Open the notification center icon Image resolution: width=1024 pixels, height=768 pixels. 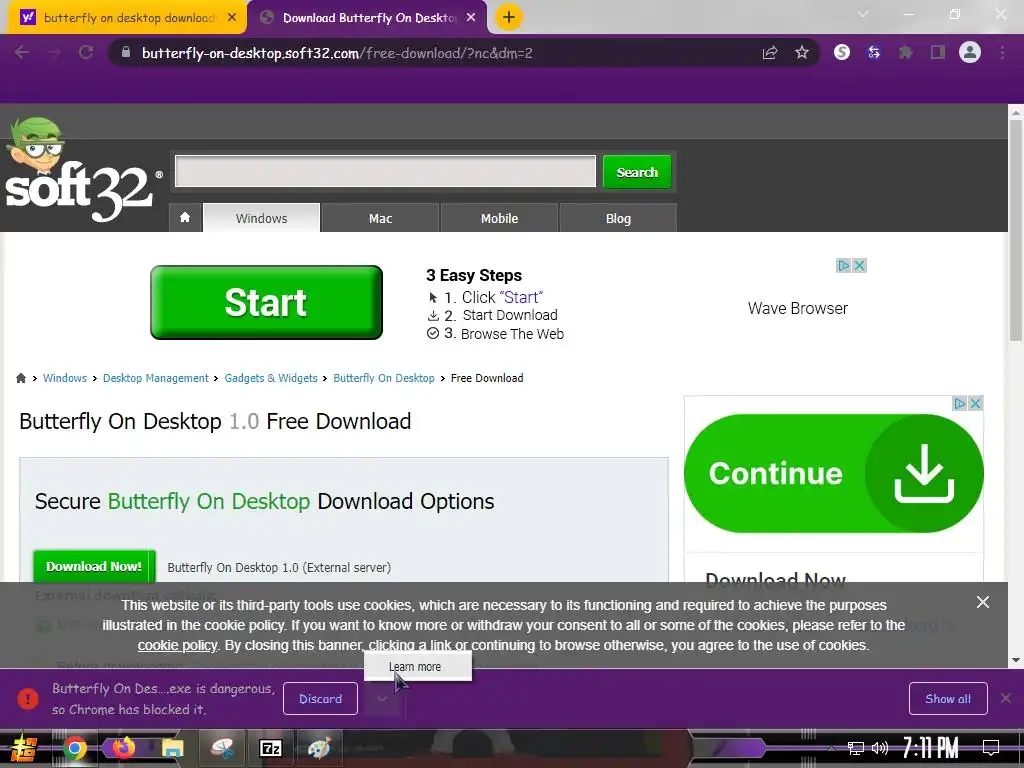click(991, 748)
